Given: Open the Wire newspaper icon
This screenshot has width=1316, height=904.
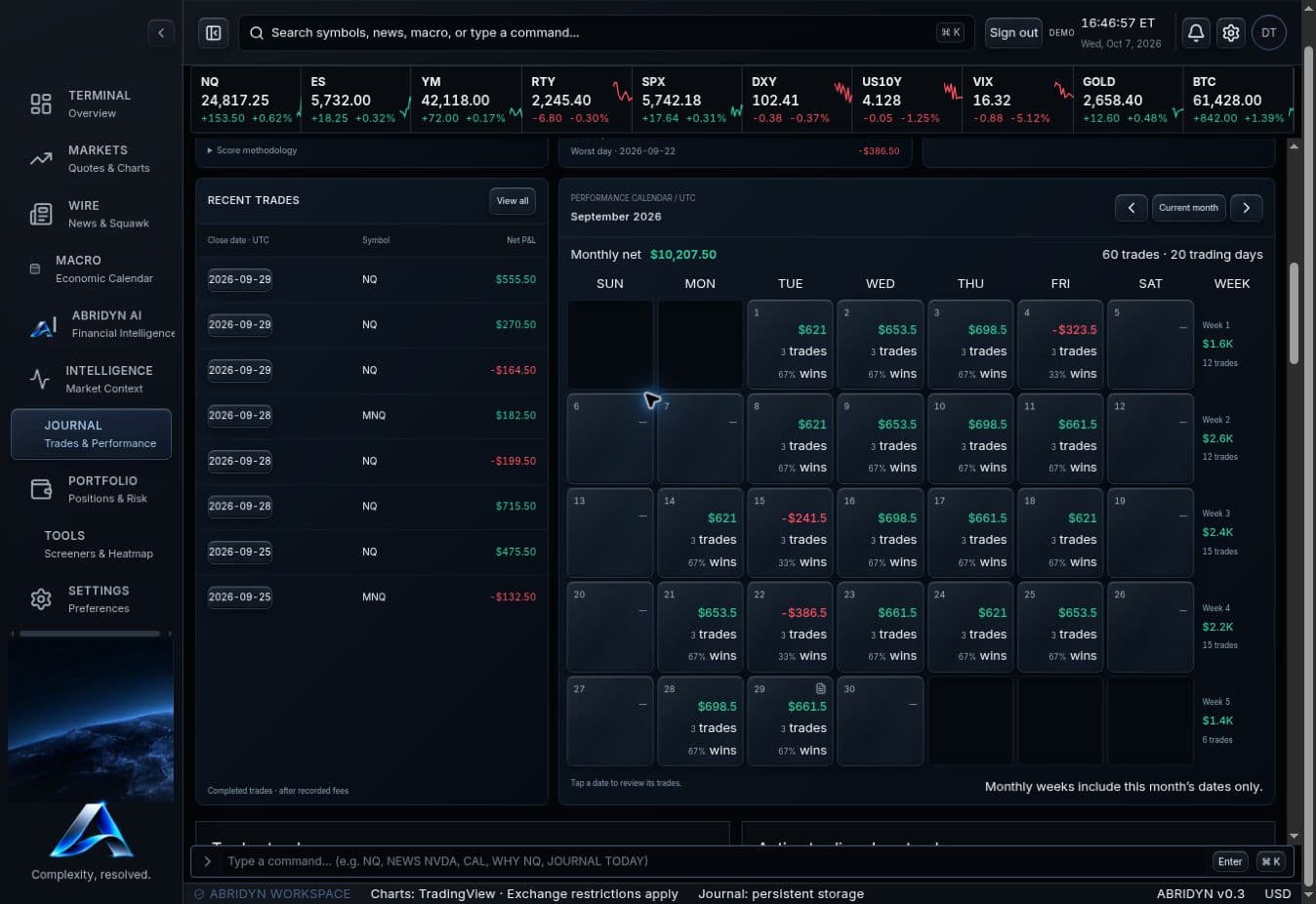Looking at the screenshot, I should coord(41,214).
